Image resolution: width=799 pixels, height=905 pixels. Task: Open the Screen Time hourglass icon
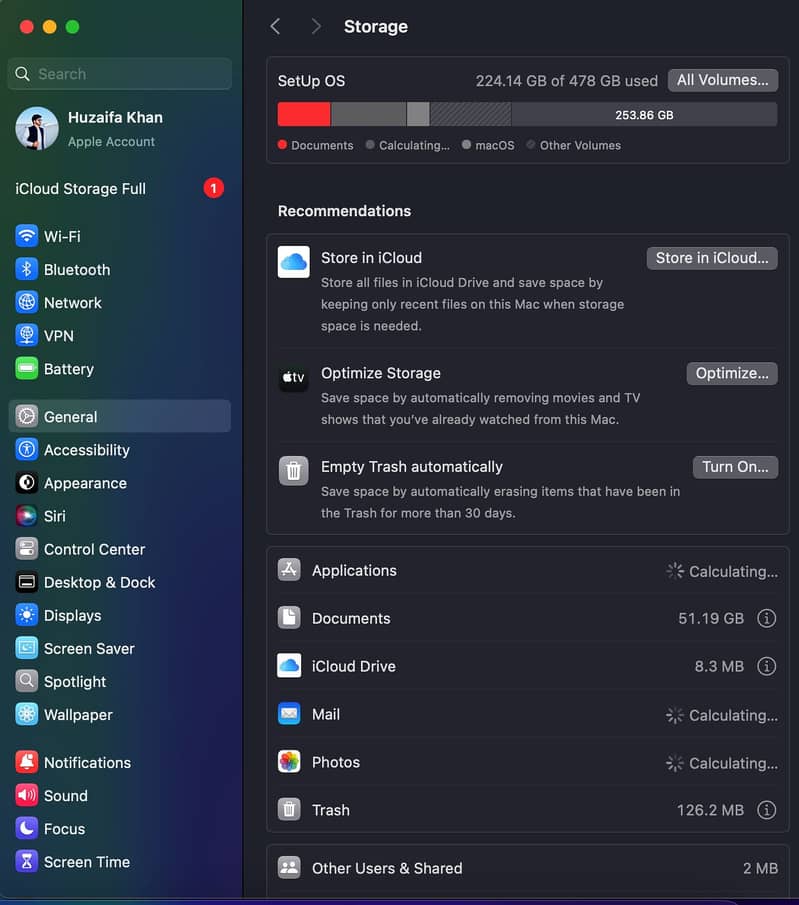[27, 862]
